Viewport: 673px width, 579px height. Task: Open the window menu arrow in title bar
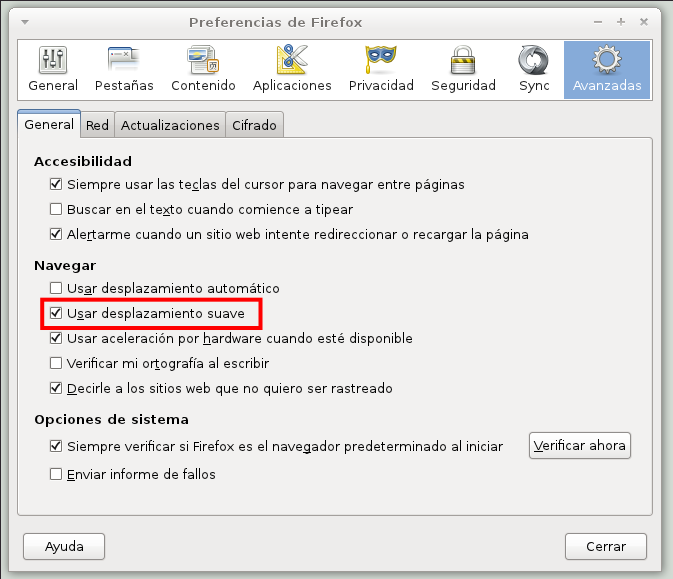coord(25,22)
